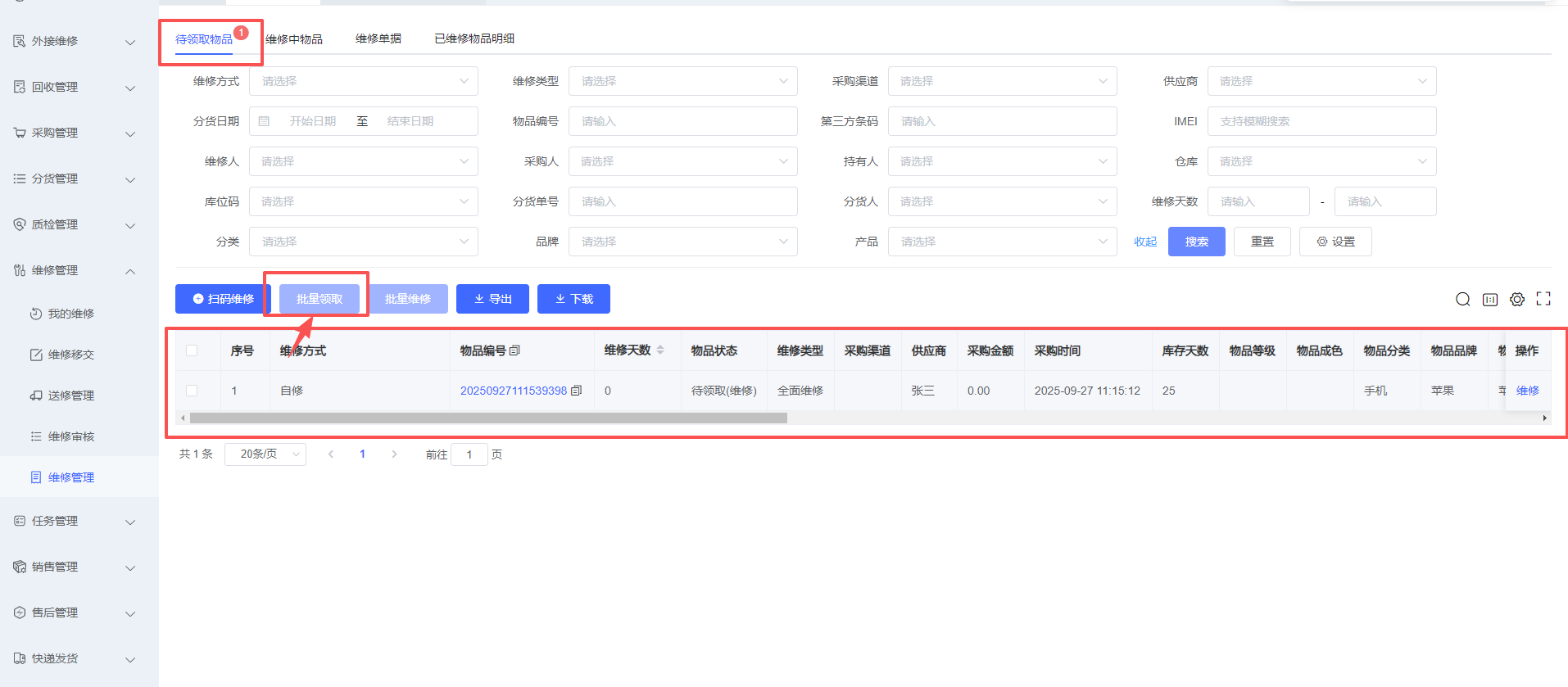The image size is (1568, 687).
Task: Click the copy icon in 物品编号 header
Action: tap(514, 350)
